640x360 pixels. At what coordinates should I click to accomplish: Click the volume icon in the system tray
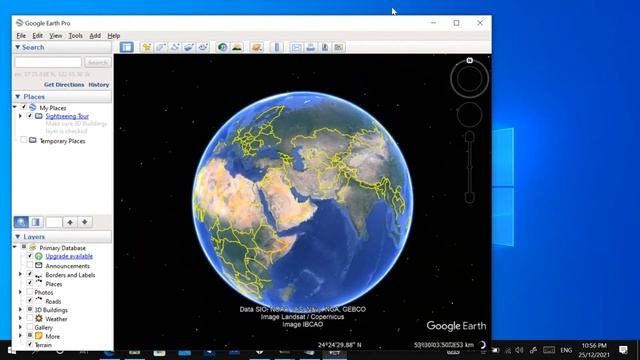(519, 350)
